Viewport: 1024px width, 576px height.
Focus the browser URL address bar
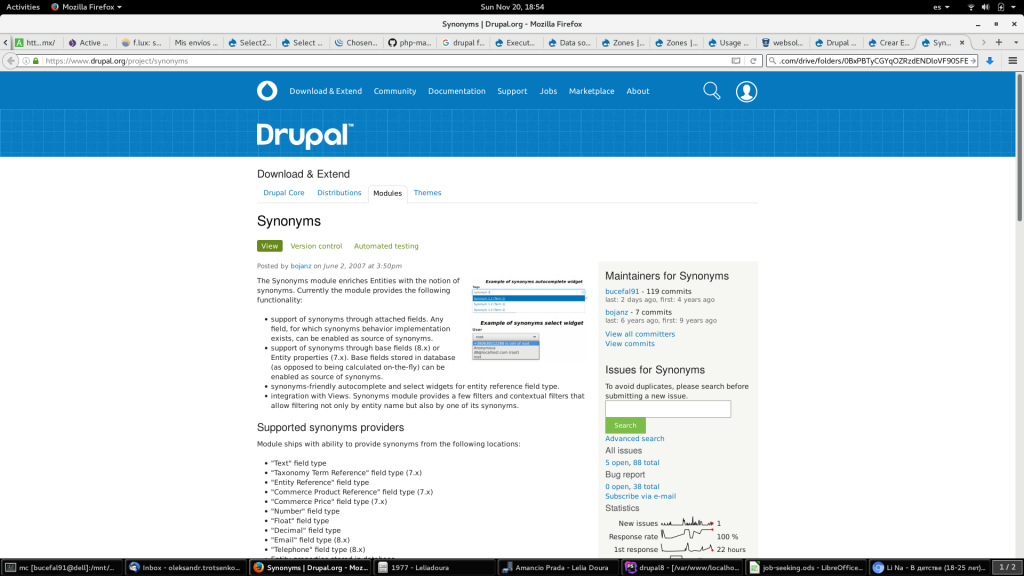385,61
